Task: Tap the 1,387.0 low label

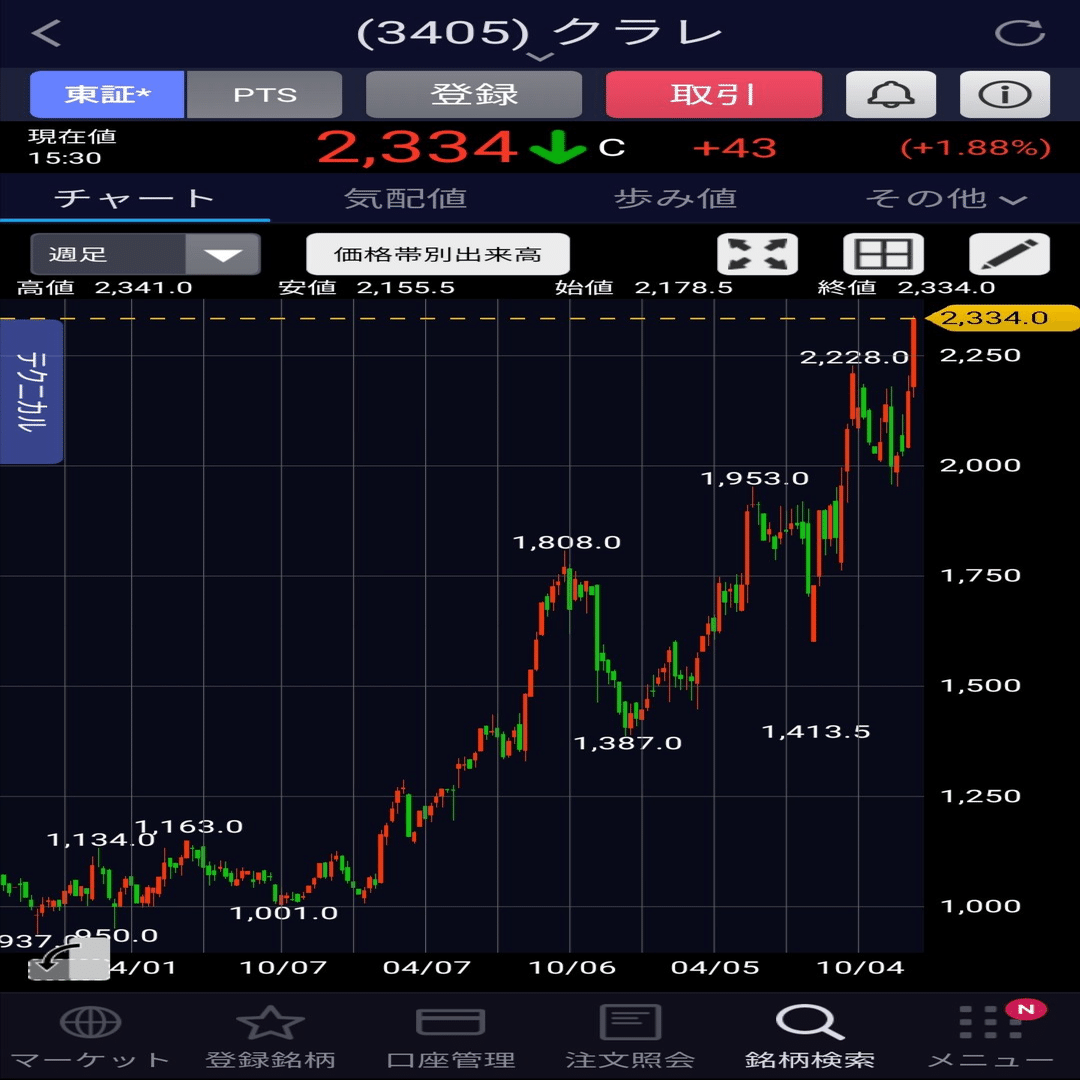Action: (x=627, y=743)
